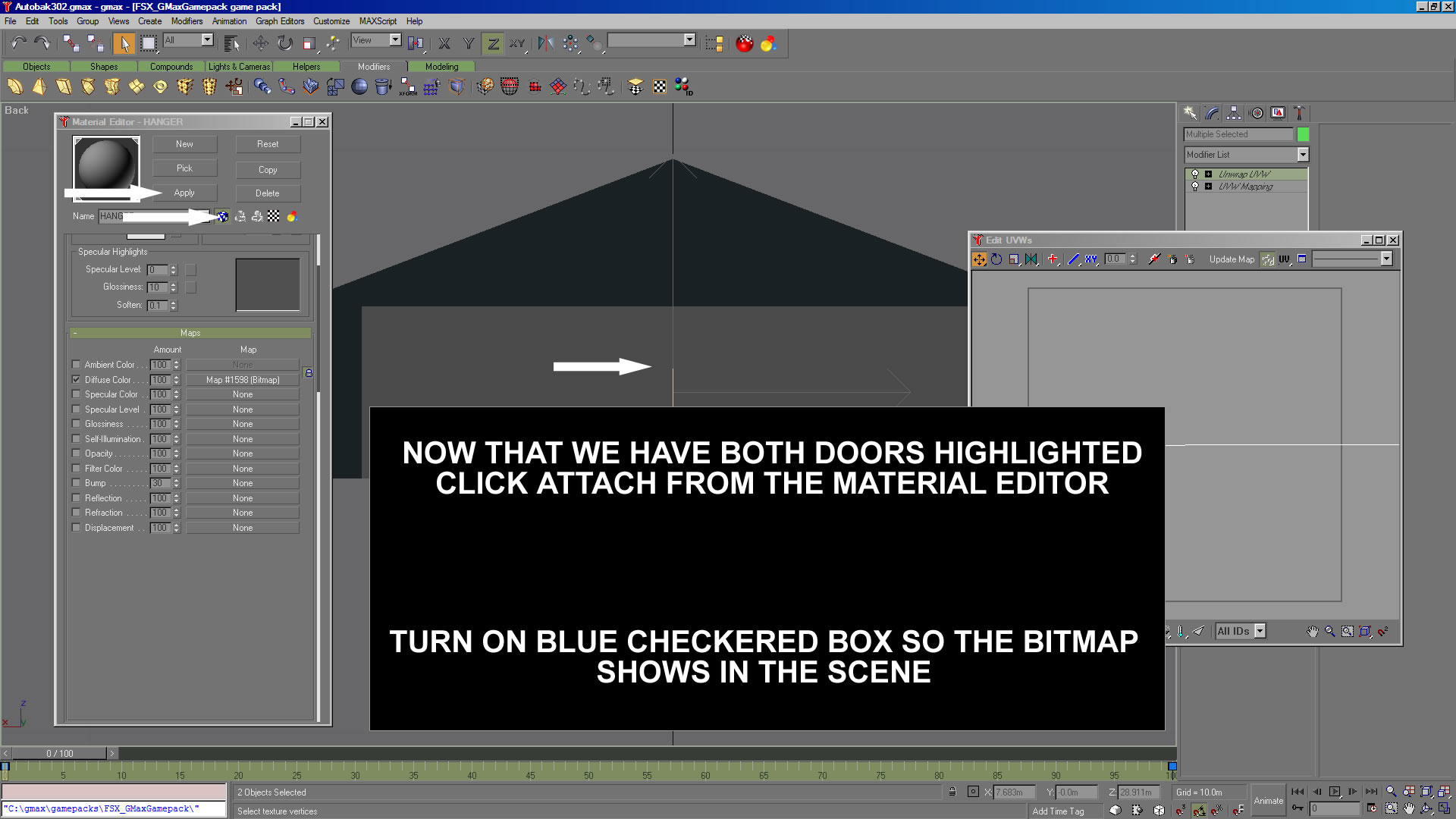Click Map #1598 (Bitmap) diffuse button

pos(243,380)
